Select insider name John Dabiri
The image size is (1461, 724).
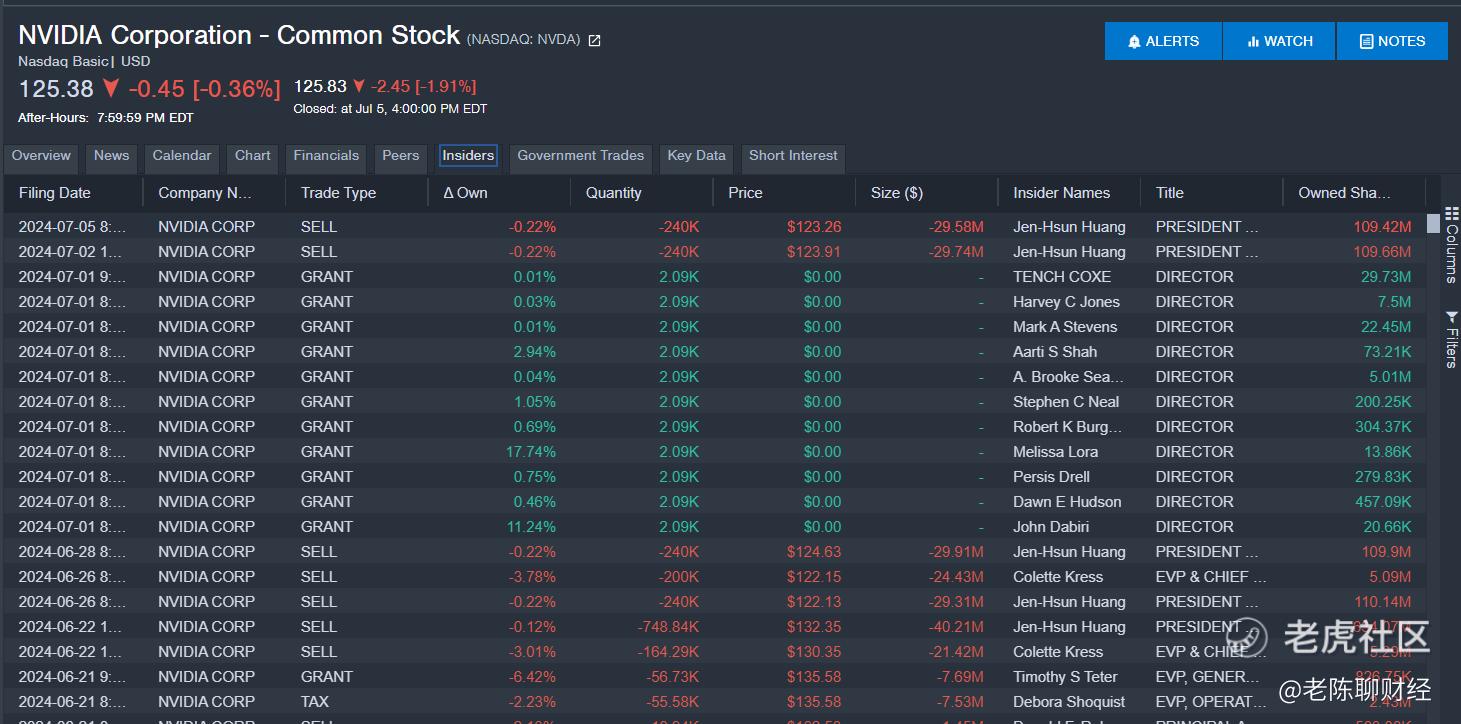pyautogui.click(x=1051, y=527)
